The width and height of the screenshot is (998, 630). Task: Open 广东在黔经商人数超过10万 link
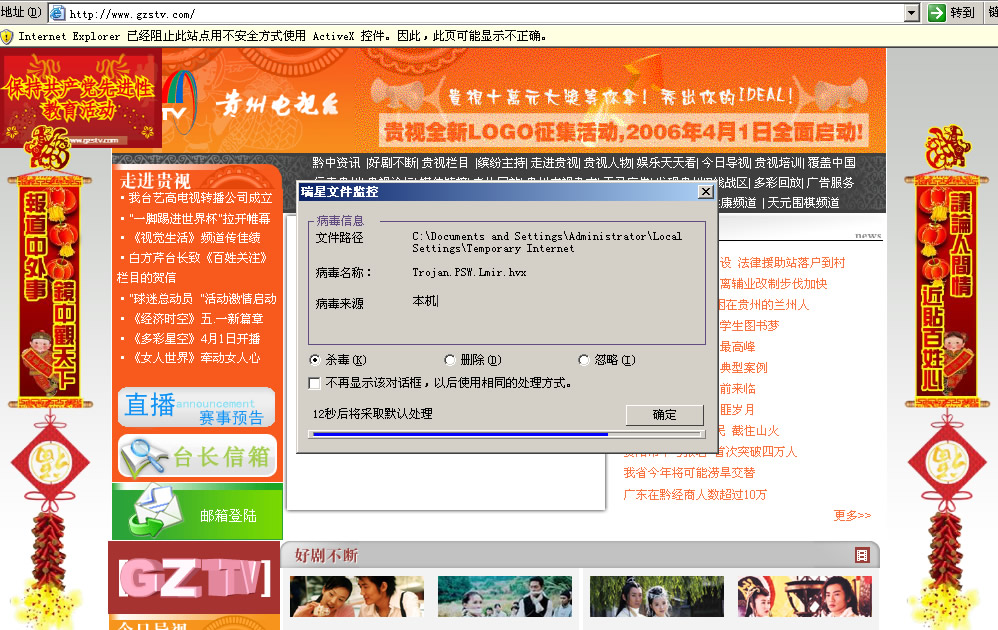coord(695,494)
